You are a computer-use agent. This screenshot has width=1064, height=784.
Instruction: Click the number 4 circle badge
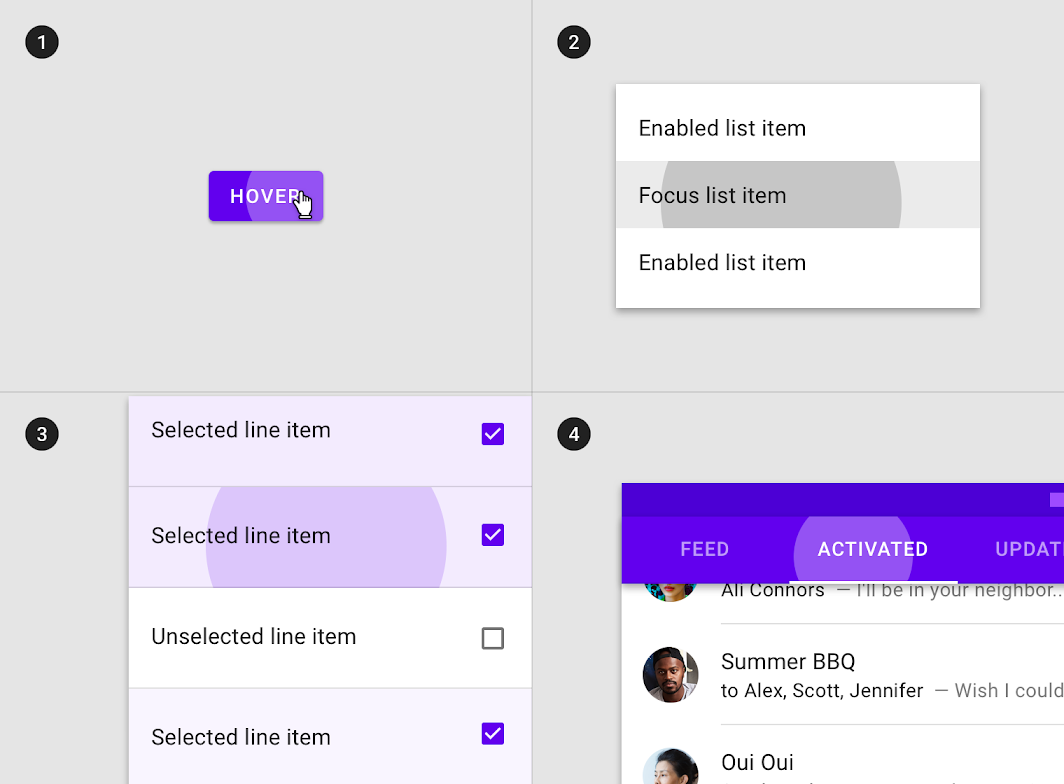pos(574,434)
